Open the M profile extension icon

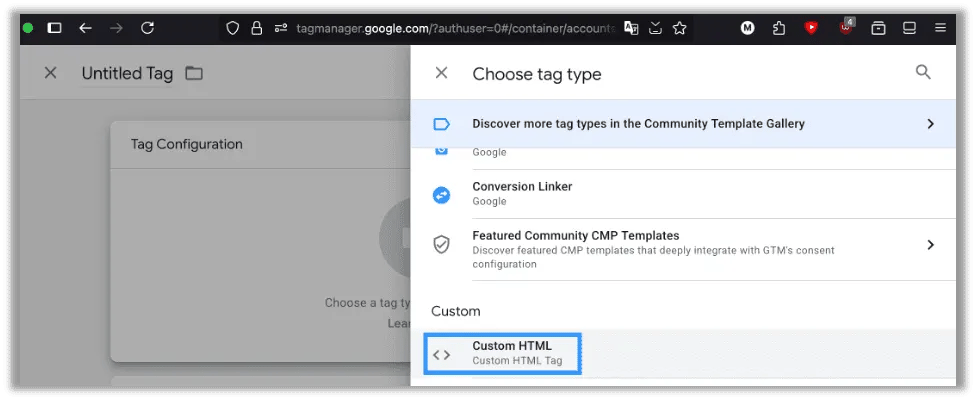(748, 28)
